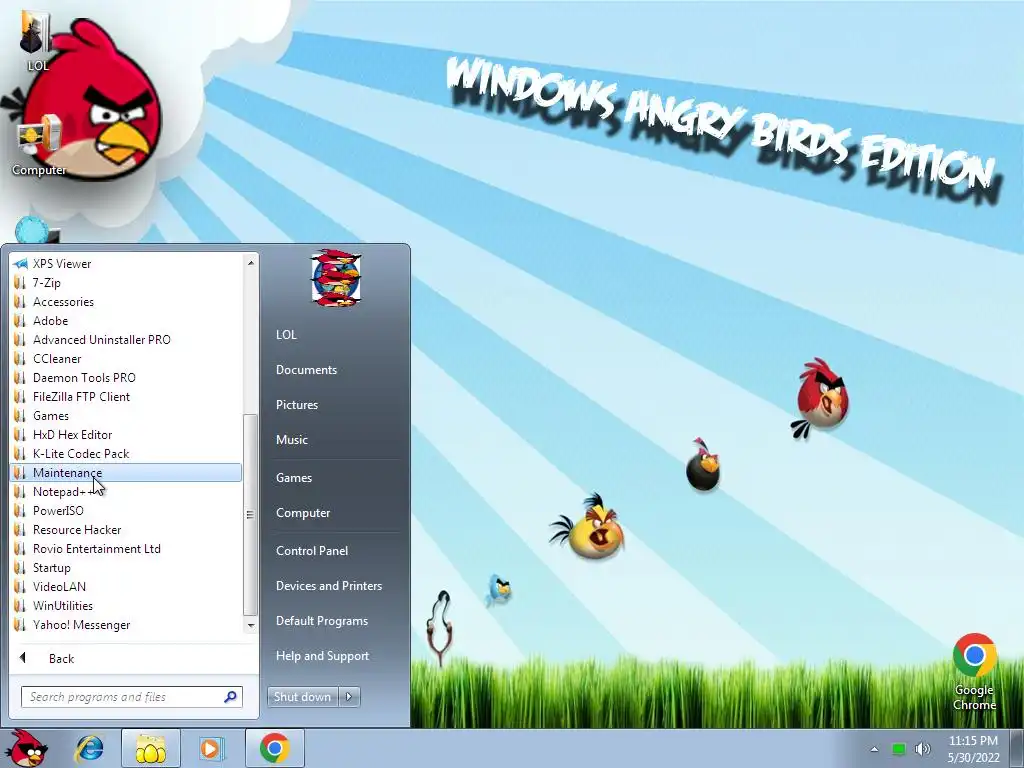Click the volume speaker tray icon
This screenshot has width=1024, height=768.
click(923, 749)
